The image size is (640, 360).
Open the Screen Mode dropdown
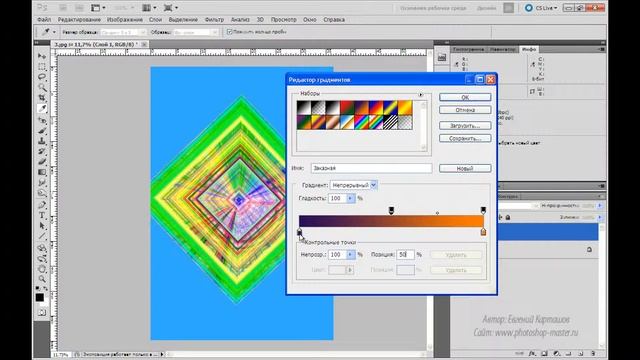pyautogui.click(x=170, y=8)
